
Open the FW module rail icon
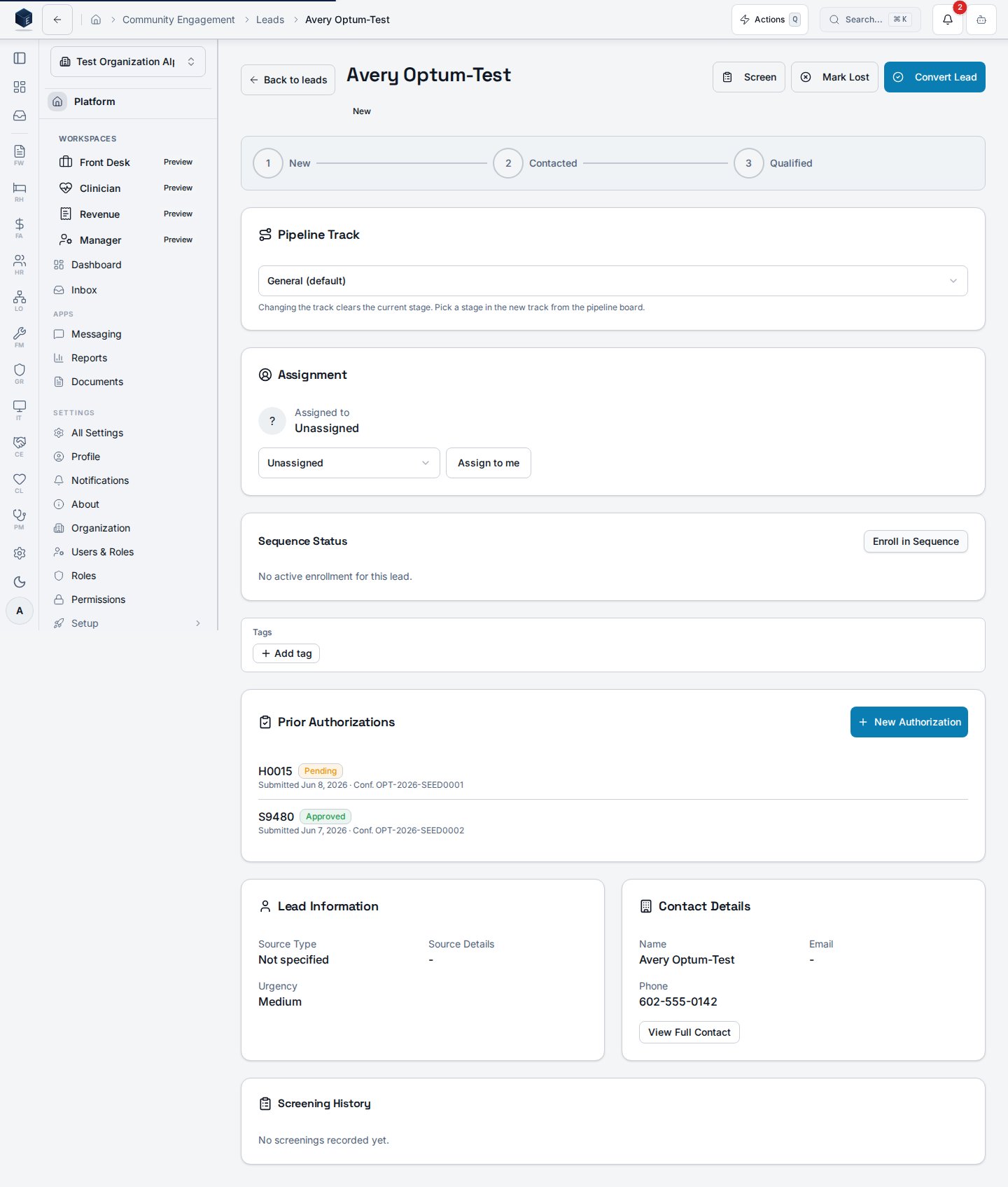pyautogui.click(x=20, y=155)
